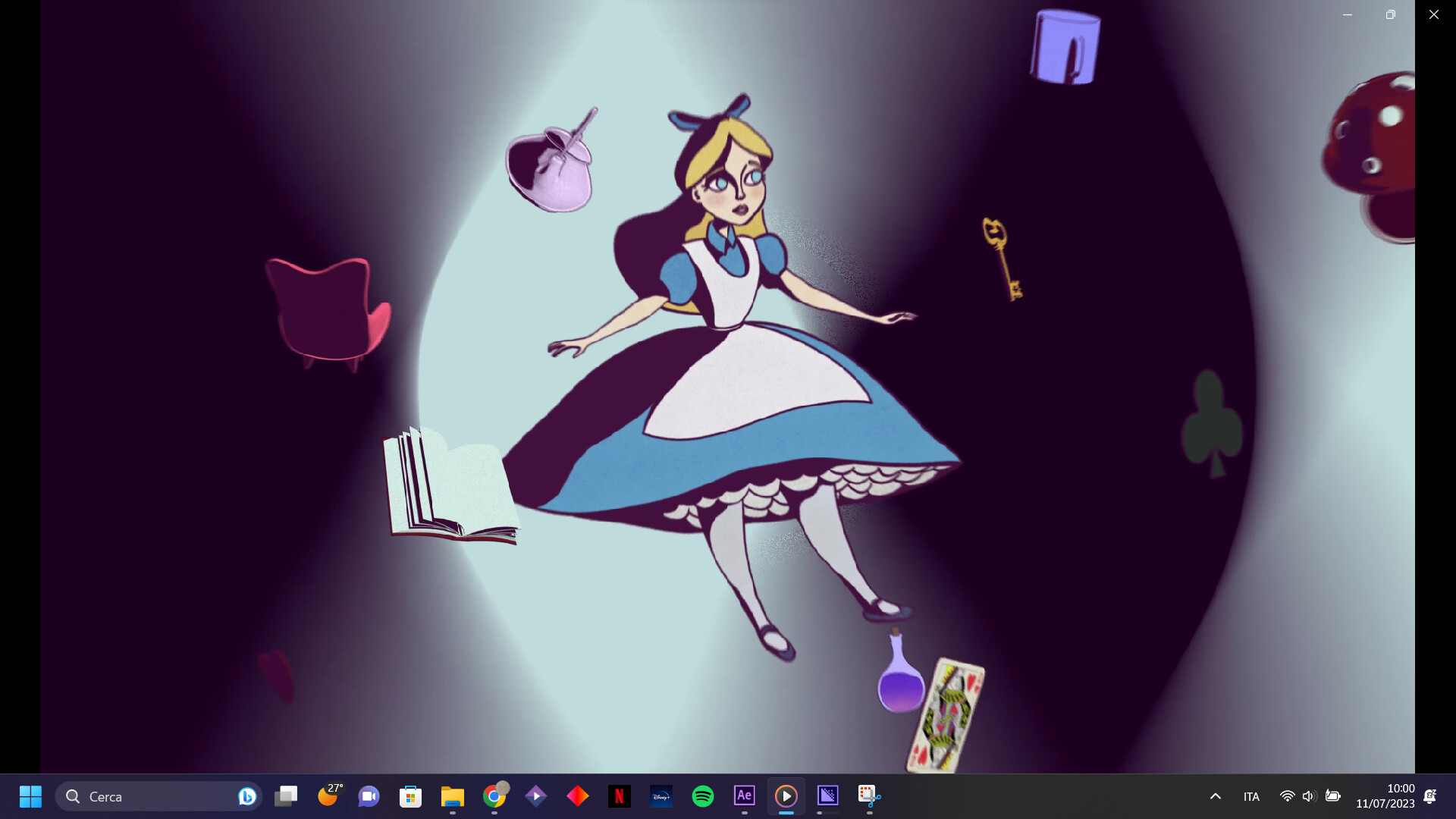Viewport: 1456px width, 819px height.
Task: Open ITA language input selector
Action: pos(1251,796)
